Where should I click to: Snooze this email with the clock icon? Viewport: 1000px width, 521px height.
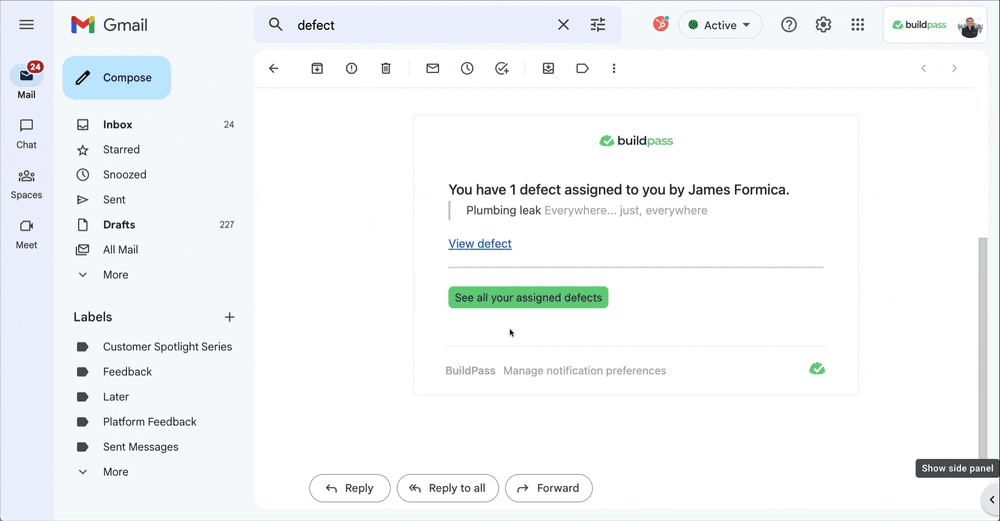(x=467, y=68)
